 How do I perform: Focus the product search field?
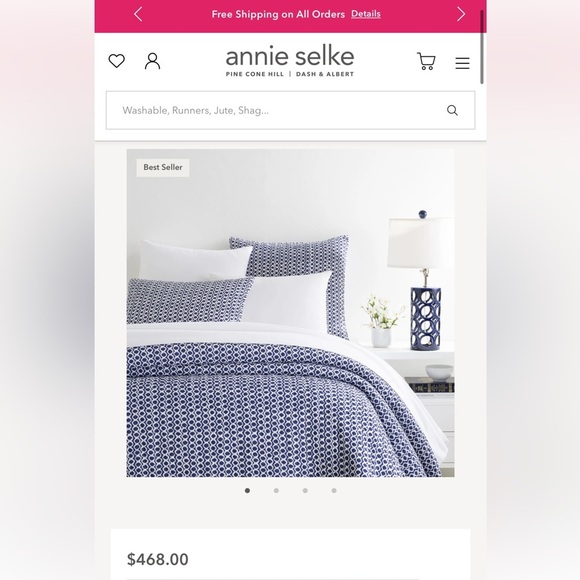290,110
